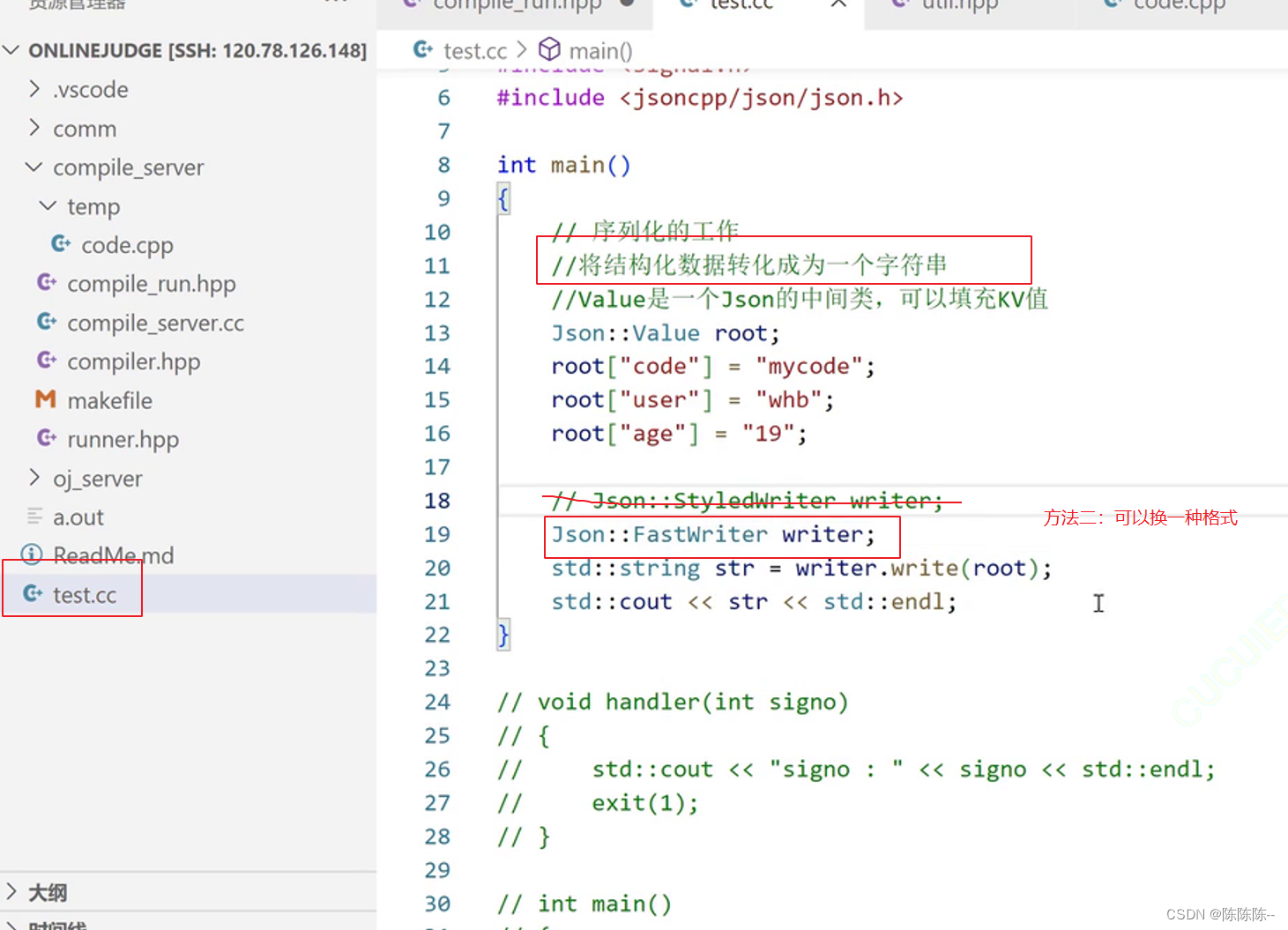Click the std::cout << str line
The height and width of the screenshot is (930, 1288).
(754, 602)
